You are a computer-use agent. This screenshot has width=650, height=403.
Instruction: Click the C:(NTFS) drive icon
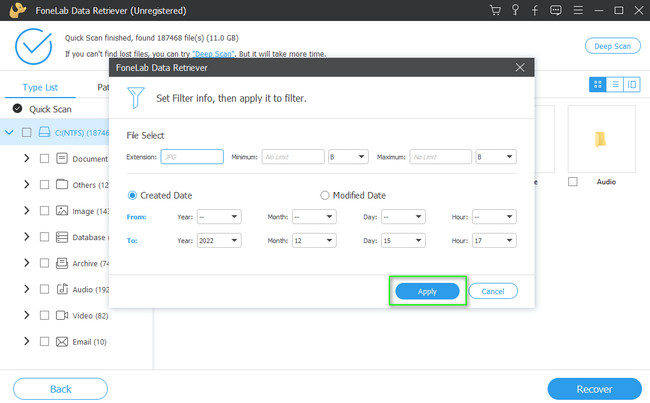tap(44, 132)
